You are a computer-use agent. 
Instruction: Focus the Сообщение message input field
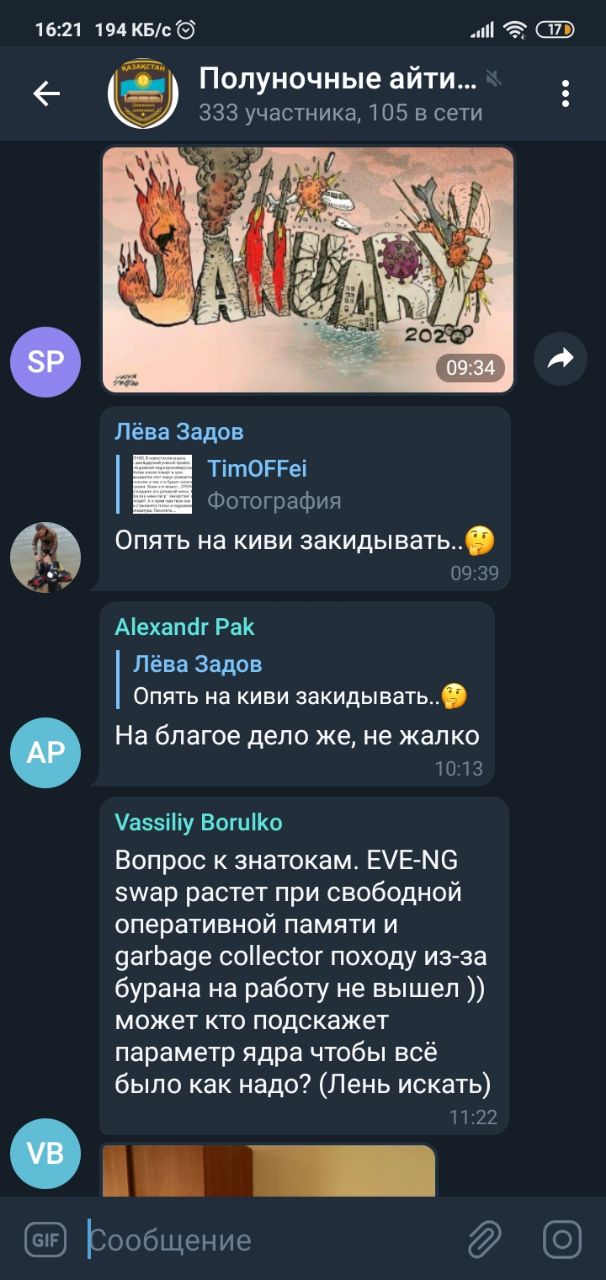(x=270, y=1240)
